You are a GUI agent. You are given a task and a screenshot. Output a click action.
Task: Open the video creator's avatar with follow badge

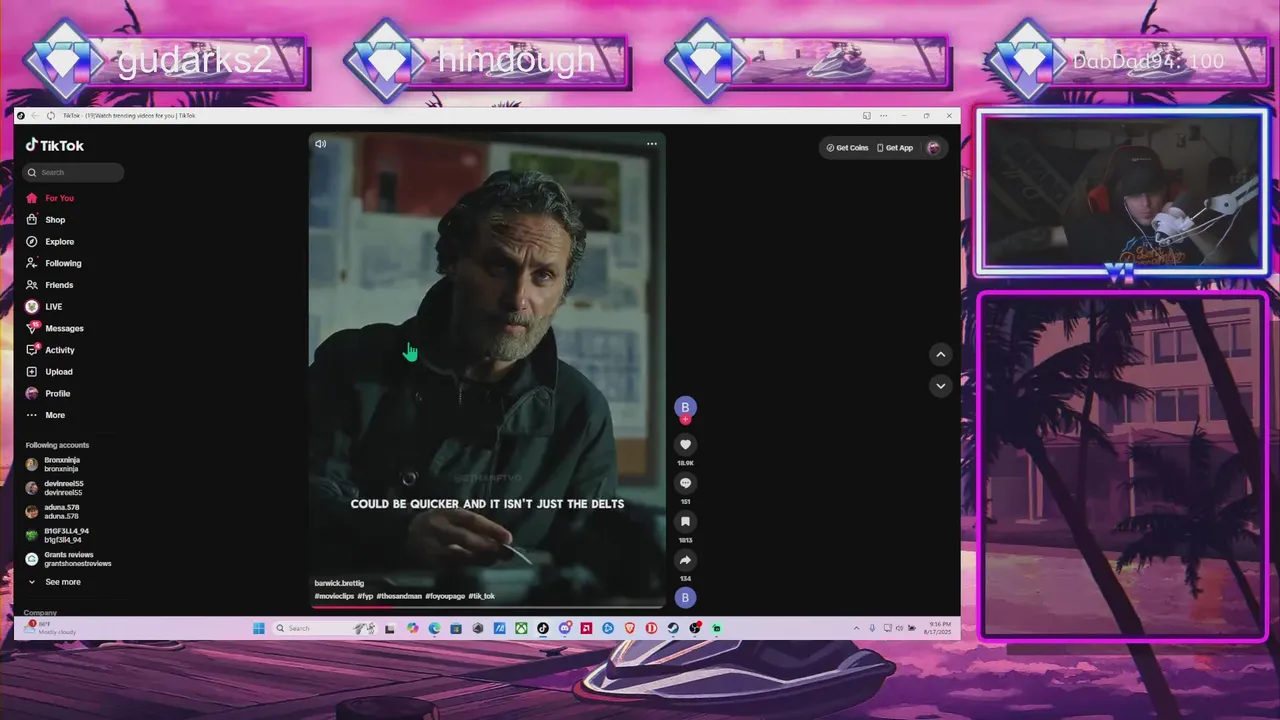(x=685, y=408)
